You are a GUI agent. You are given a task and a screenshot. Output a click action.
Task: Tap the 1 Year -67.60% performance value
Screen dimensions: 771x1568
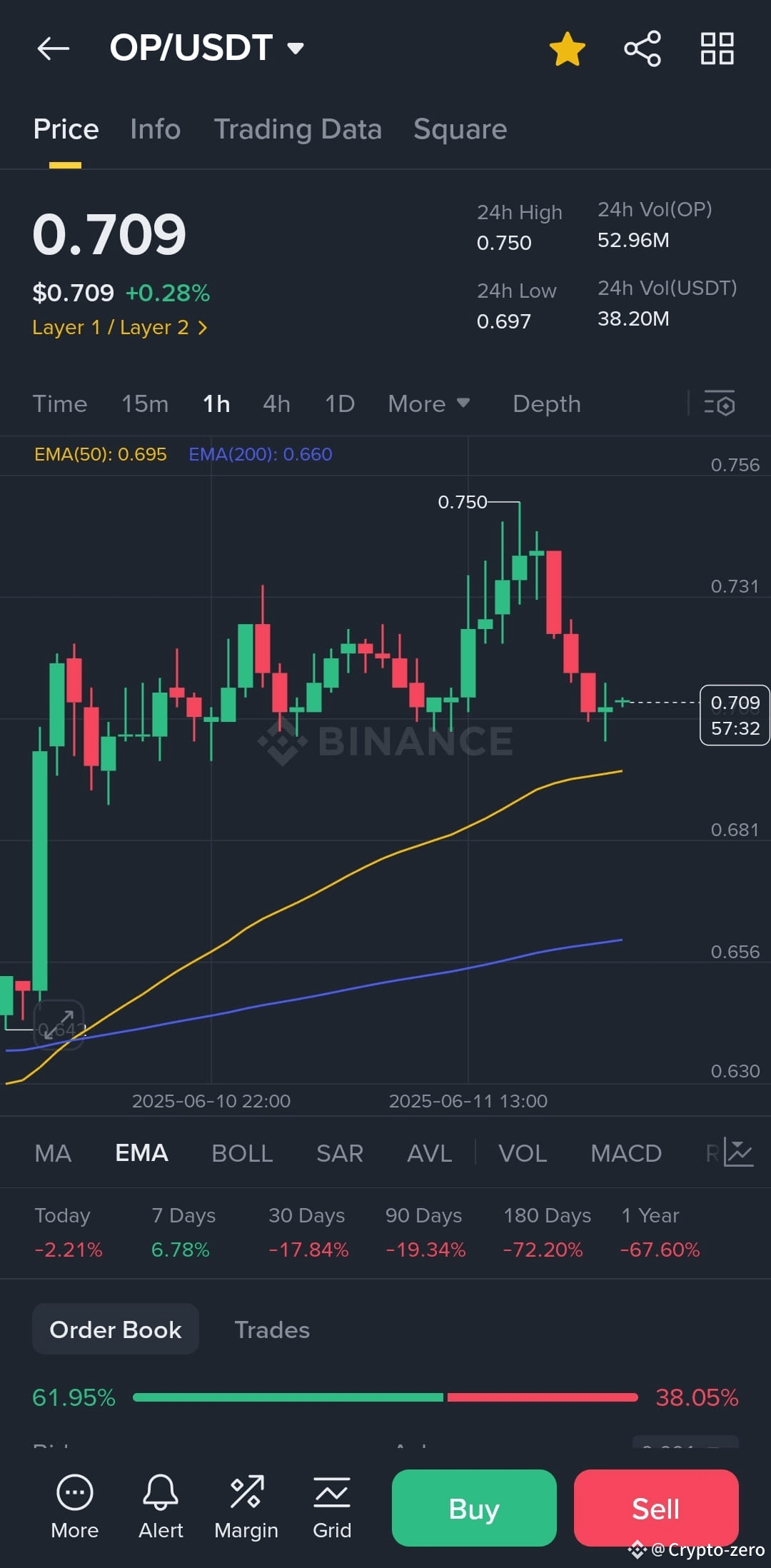(x=660, y=1250)
